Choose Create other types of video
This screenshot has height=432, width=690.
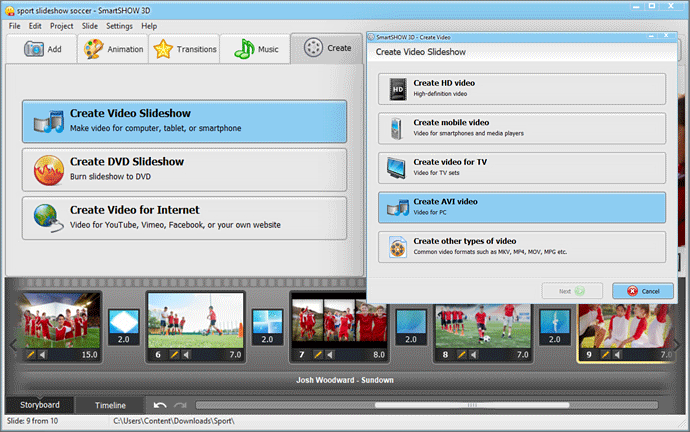tap(521, 247)
